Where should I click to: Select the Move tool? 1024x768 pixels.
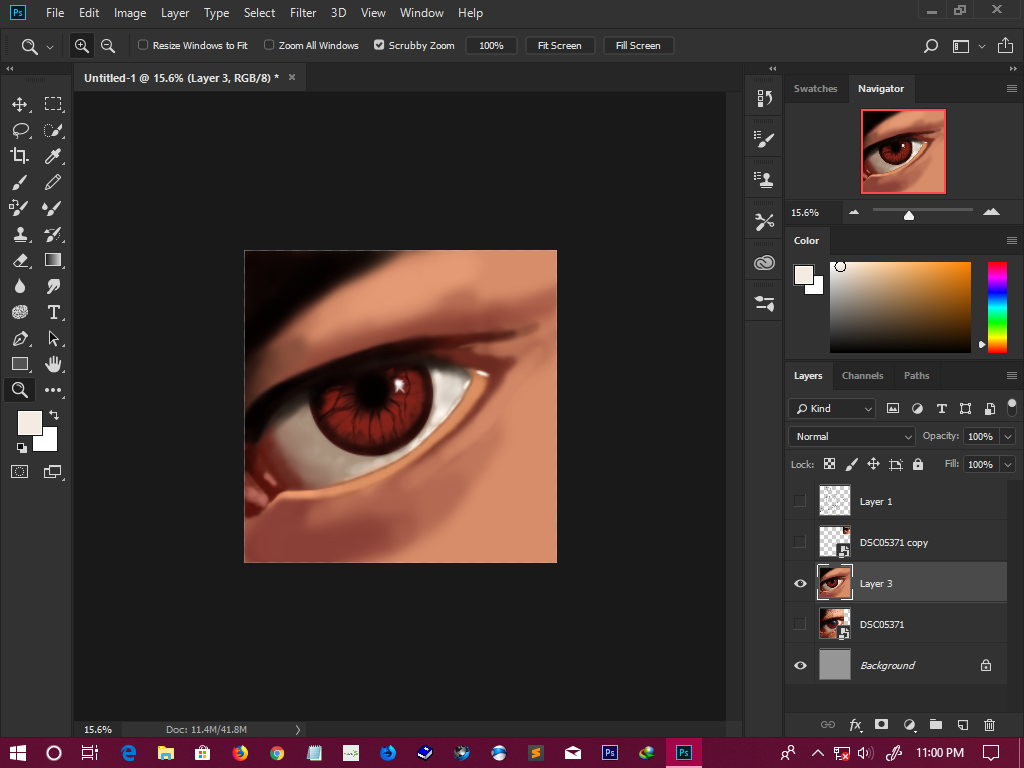tap(20, 104)
